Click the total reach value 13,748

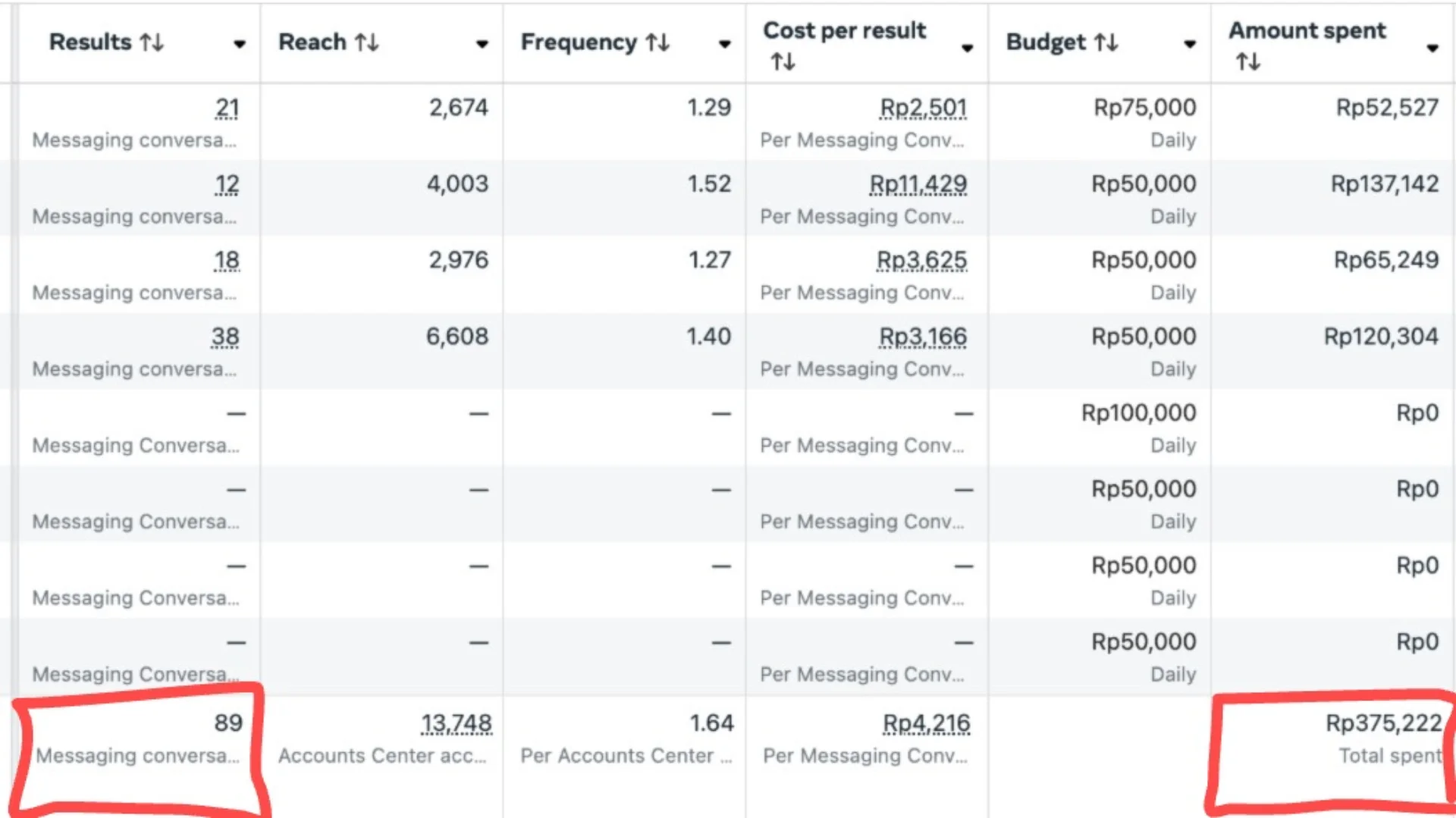click(x=457, y=723)
